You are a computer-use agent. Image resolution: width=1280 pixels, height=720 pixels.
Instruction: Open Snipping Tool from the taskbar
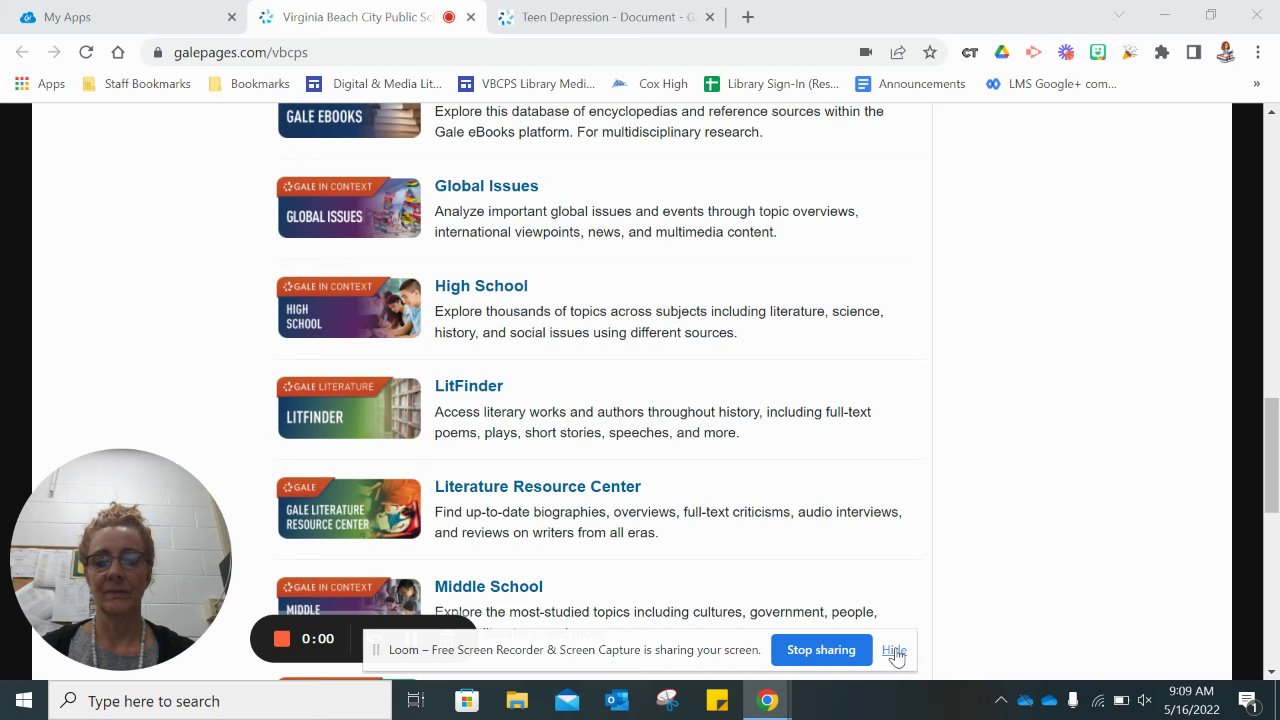[x=667, y=701]
